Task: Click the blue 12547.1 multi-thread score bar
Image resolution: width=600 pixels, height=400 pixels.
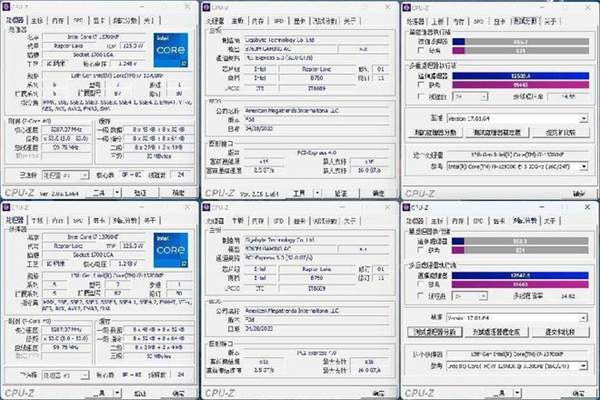Action: click(520, 275)
